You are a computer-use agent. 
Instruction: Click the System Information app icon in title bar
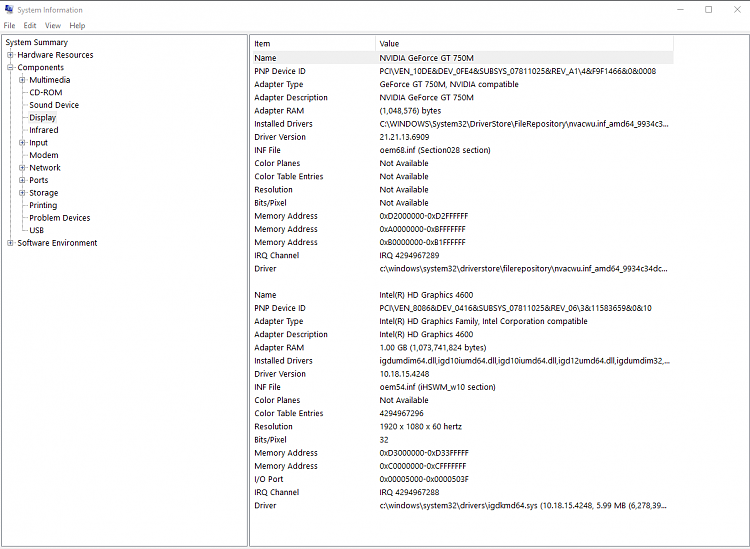[x=9, y=9]
